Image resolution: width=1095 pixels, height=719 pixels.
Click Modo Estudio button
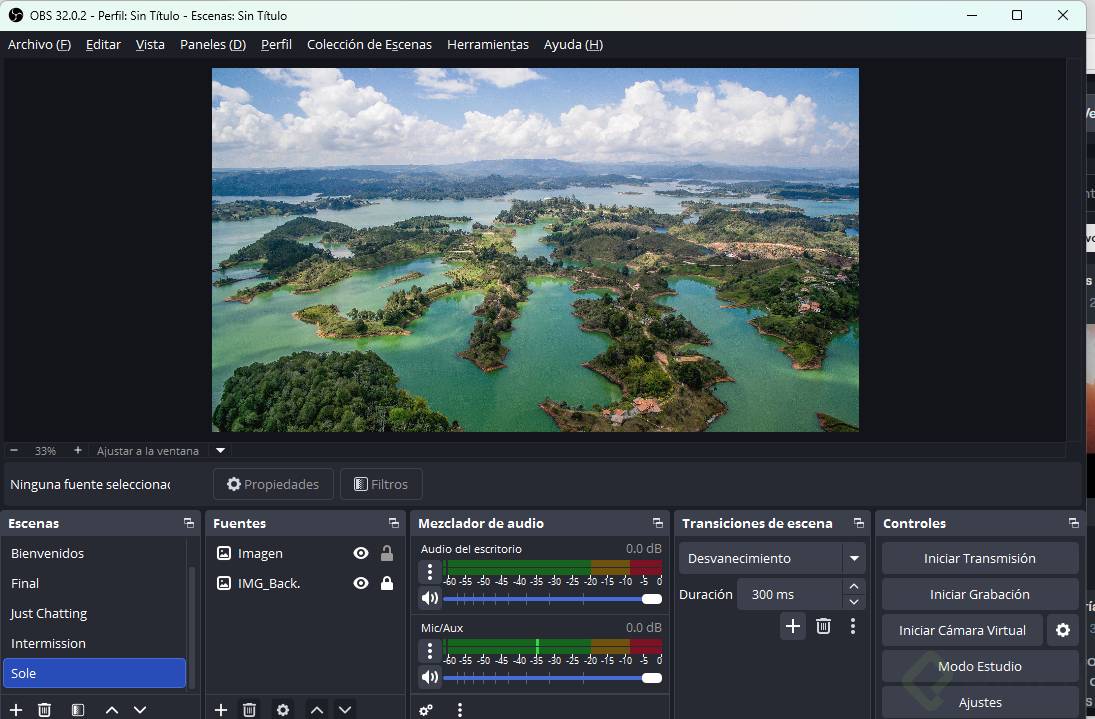[x=979, y=666]
